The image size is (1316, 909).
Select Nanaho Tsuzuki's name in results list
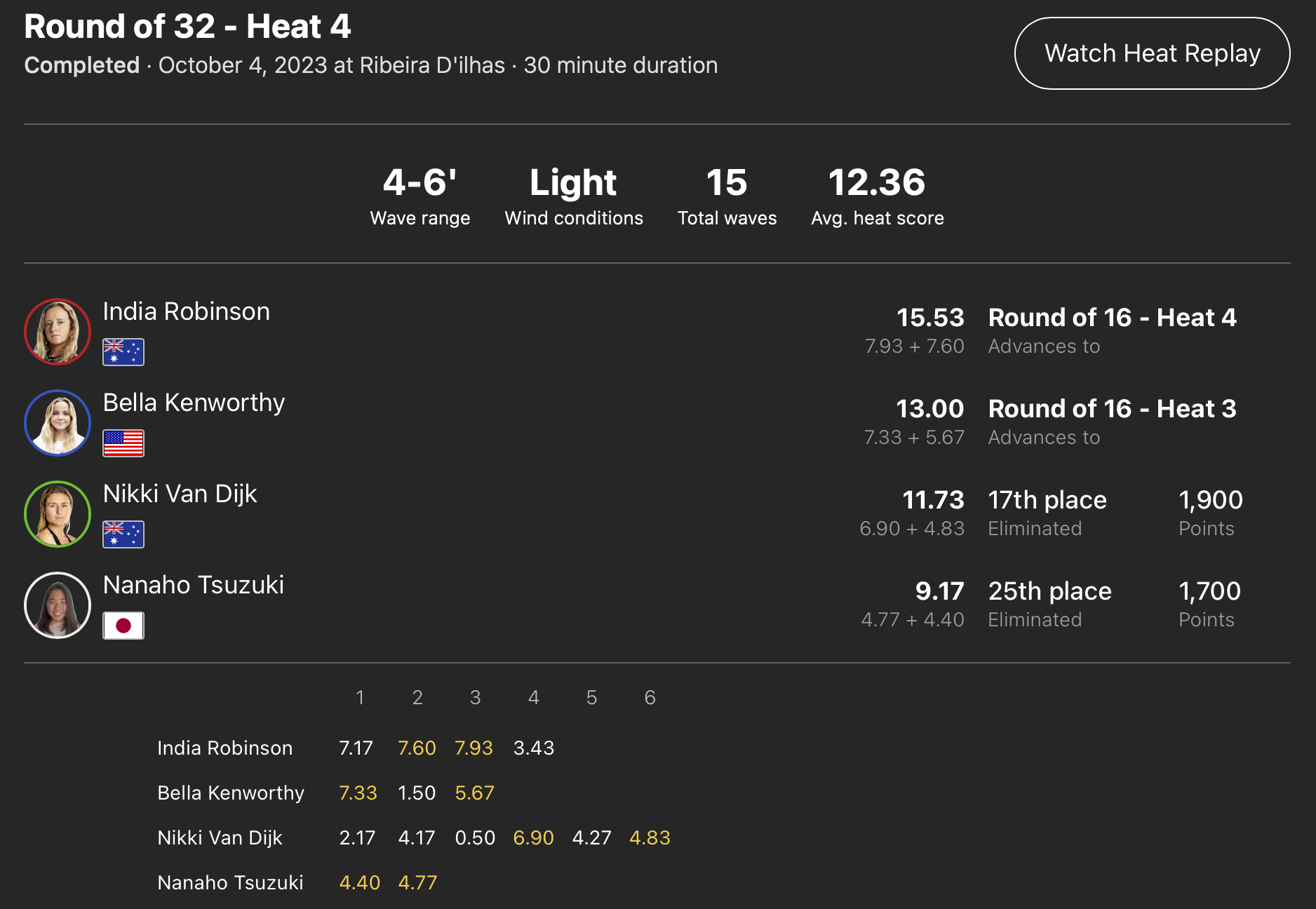pyautogui.click(x=193, y=585)
